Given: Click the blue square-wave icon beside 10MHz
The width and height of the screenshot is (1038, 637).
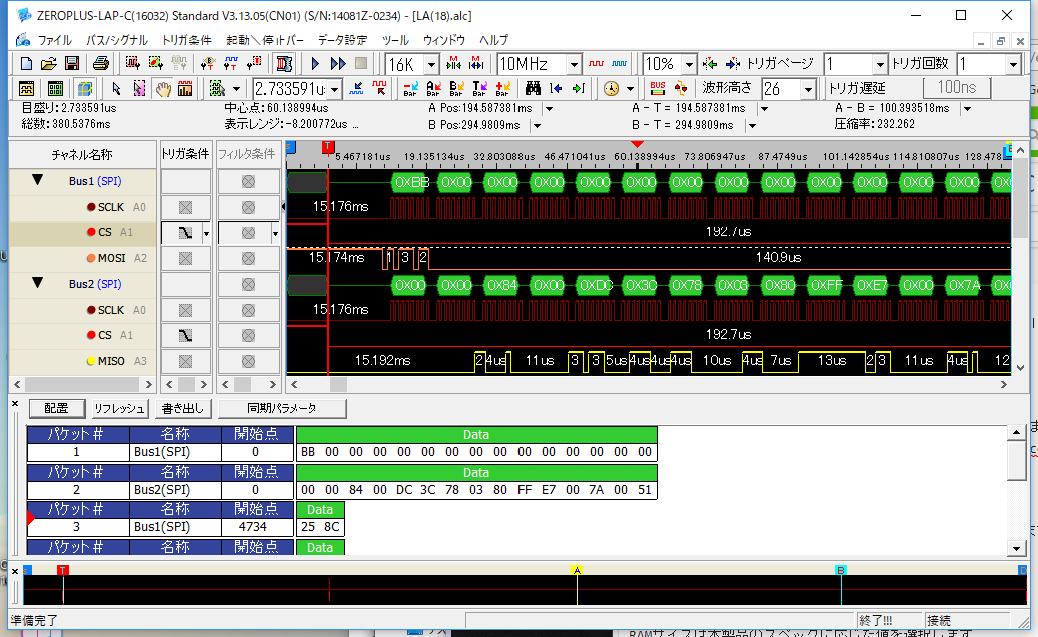Looking at the screenshot, I should point(620,64).
